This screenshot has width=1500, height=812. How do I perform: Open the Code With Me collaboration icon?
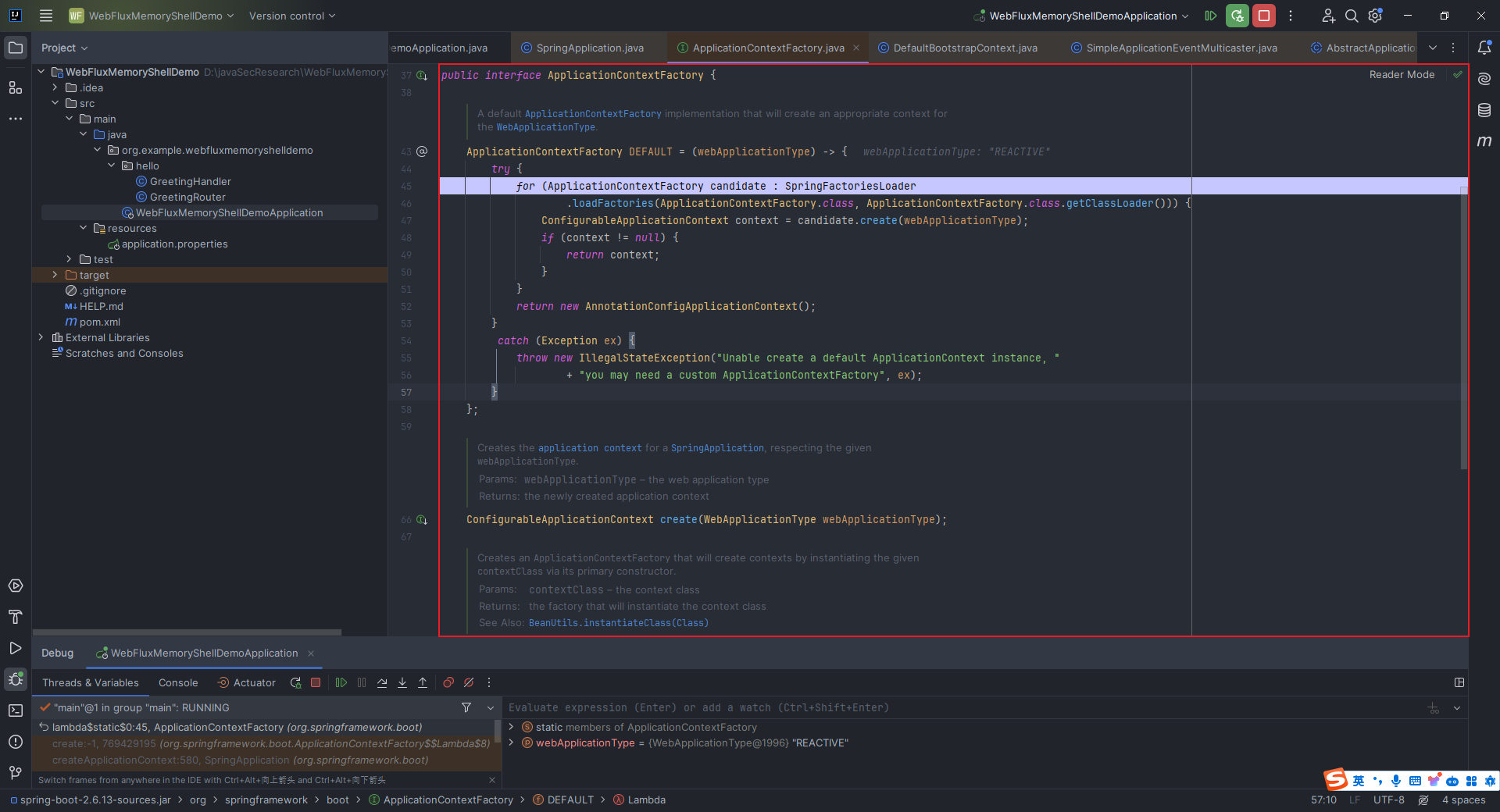(1328, 16)
